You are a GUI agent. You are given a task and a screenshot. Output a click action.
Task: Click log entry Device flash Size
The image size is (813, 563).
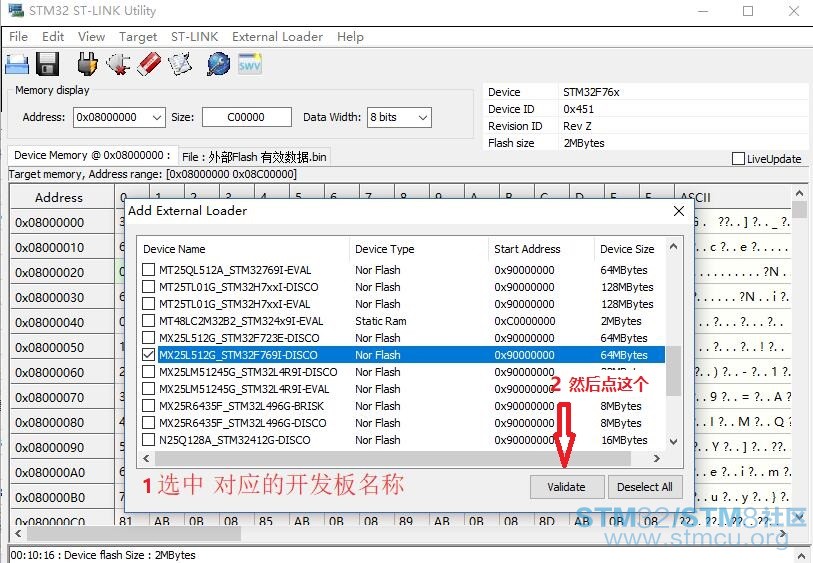pyautogui.click(x=103, y=555)
